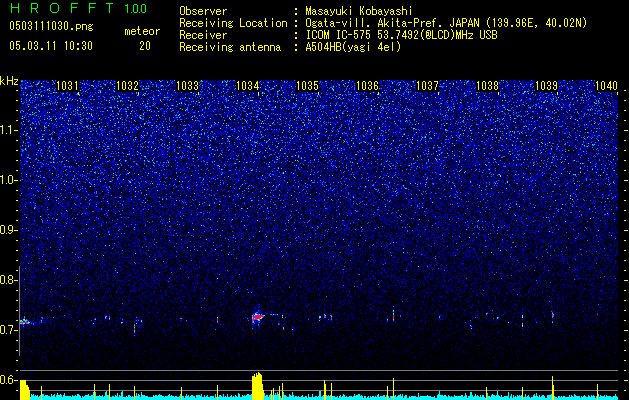Click the 0.7 kHz frequency tick label

click(8, 330)
